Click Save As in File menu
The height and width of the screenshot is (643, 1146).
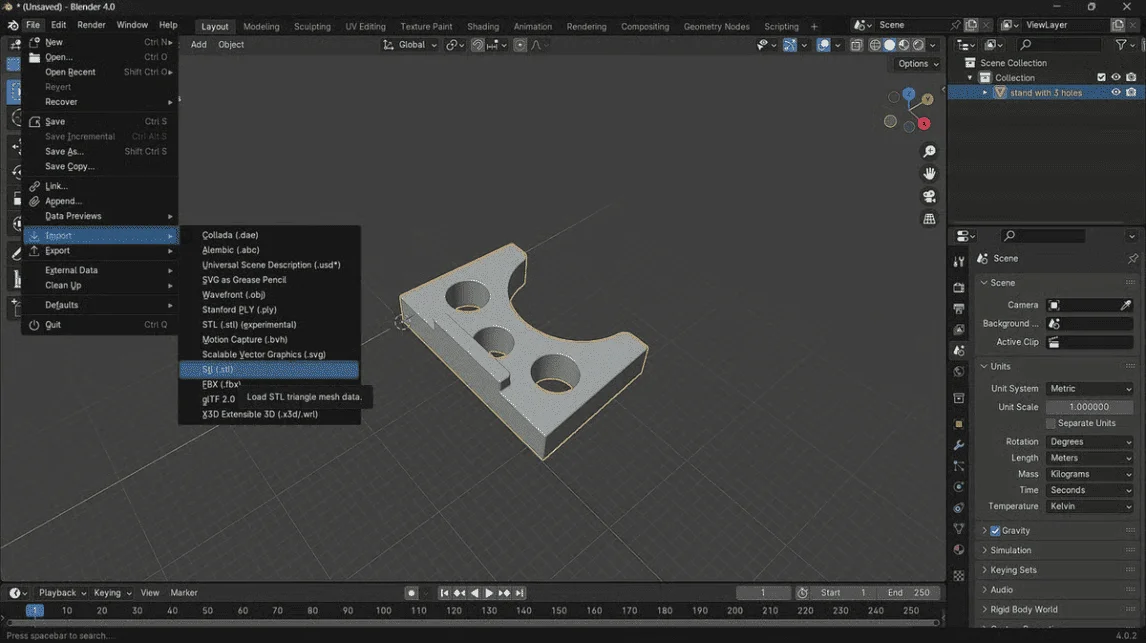pyautogui.click(x=64, y=152)
